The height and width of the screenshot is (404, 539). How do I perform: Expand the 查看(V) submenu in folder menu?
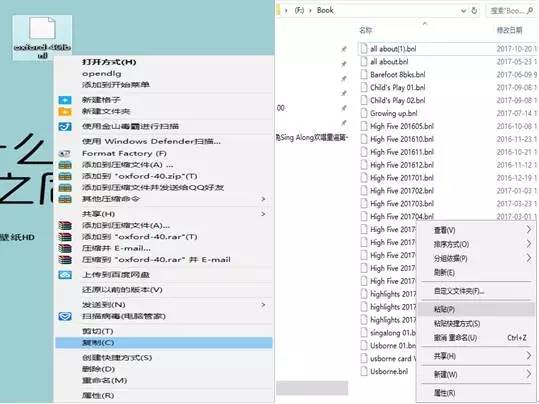tap(529, 230)
